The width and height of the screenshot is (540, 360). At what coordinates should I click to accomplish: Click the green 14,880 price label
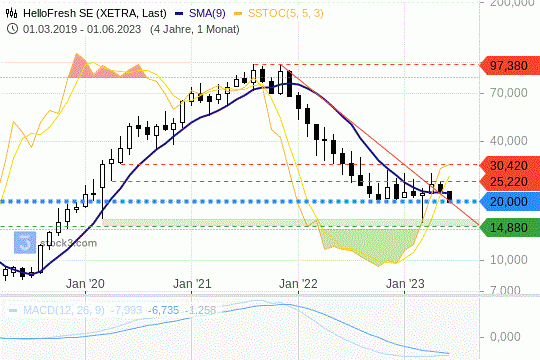(x=510, y=227)
